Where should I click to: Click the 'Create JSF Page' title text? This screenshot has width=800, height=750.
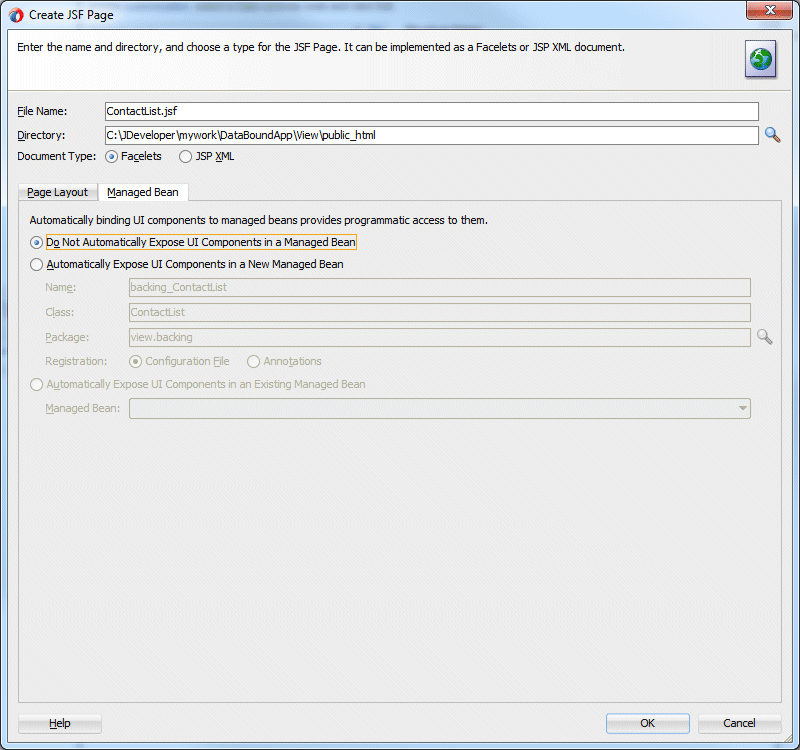tap(71, 15)
